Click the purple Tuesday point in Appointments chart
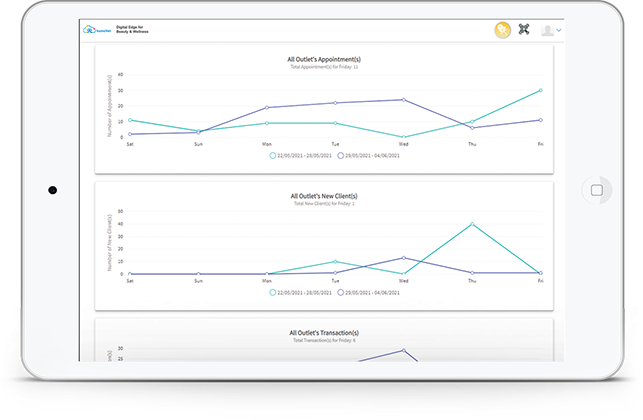Viewport: 643px width, 420px height. pyautogui.click(x=335, y=103)
